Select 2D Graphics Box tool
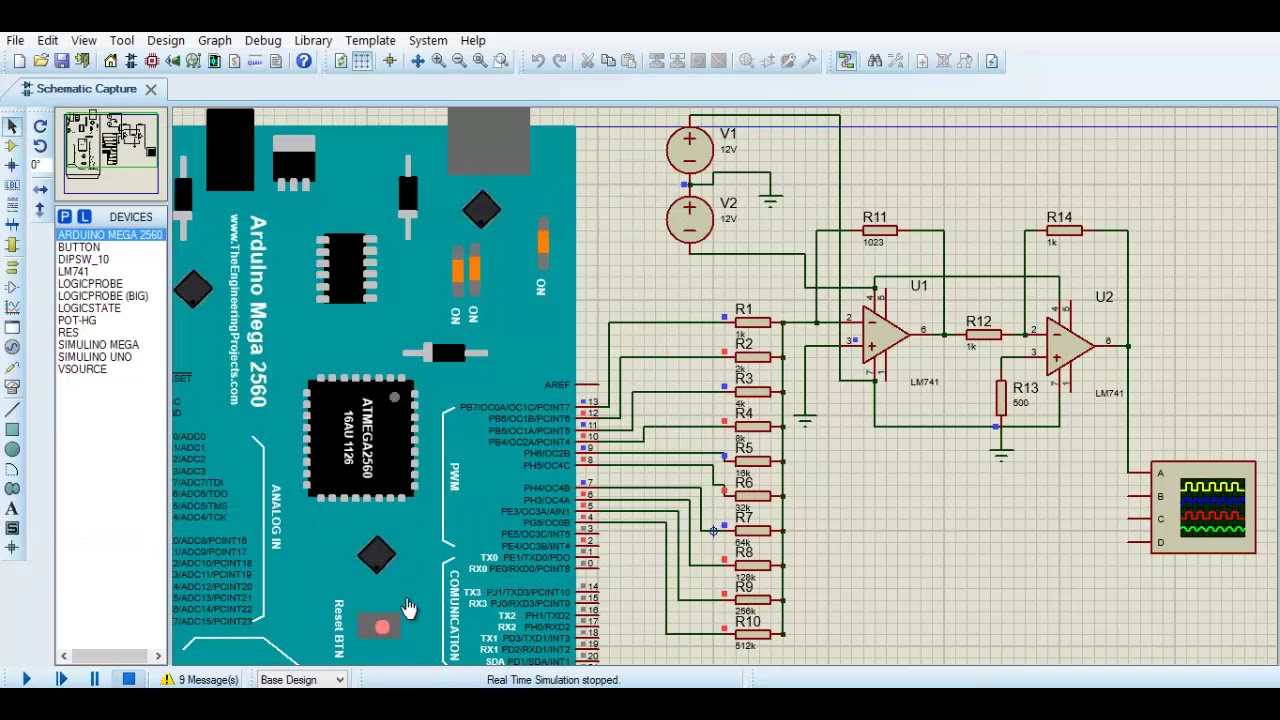 12,429
